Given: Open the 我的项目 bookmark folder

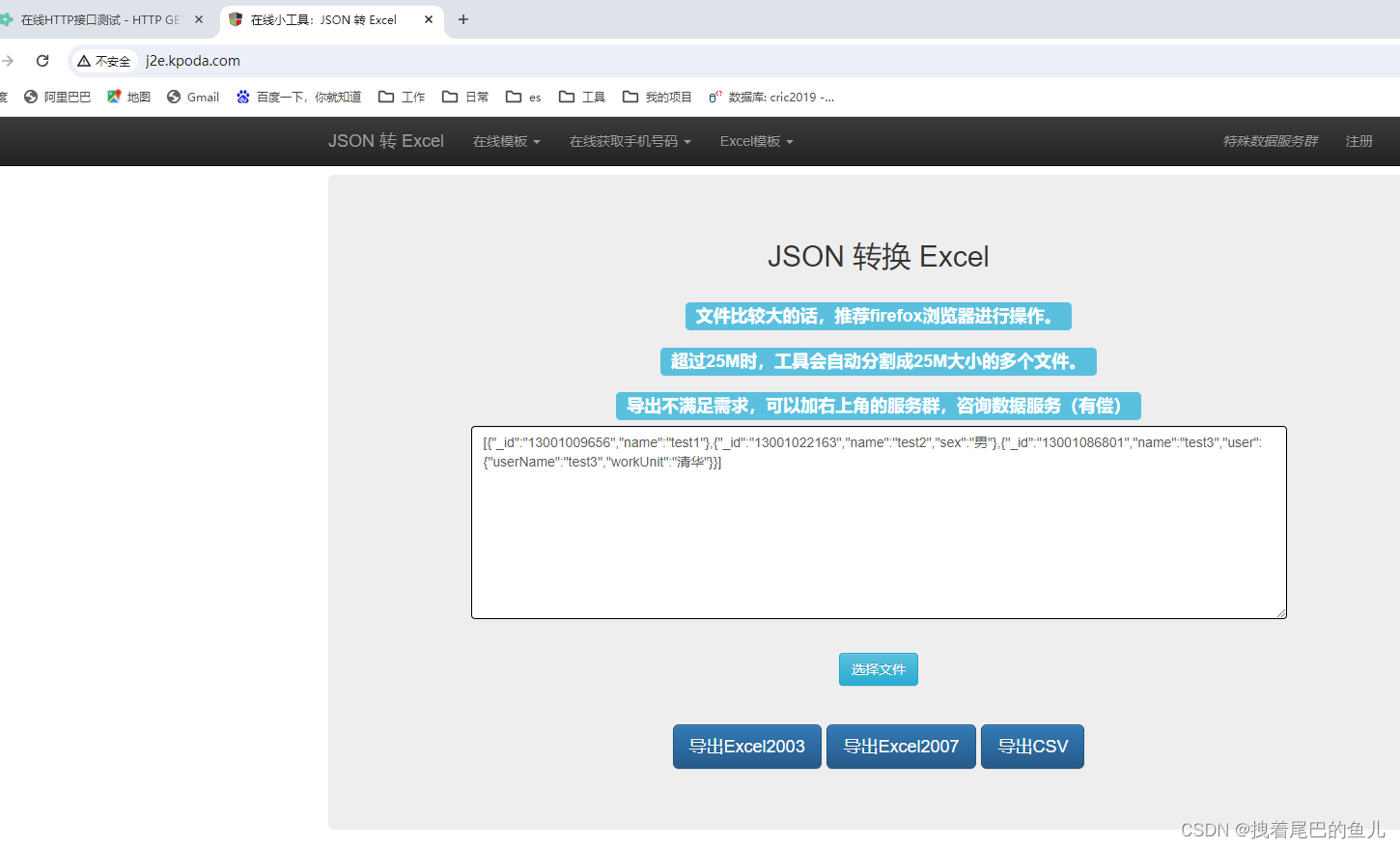Looking at the screenshot, I should (658, 97).
